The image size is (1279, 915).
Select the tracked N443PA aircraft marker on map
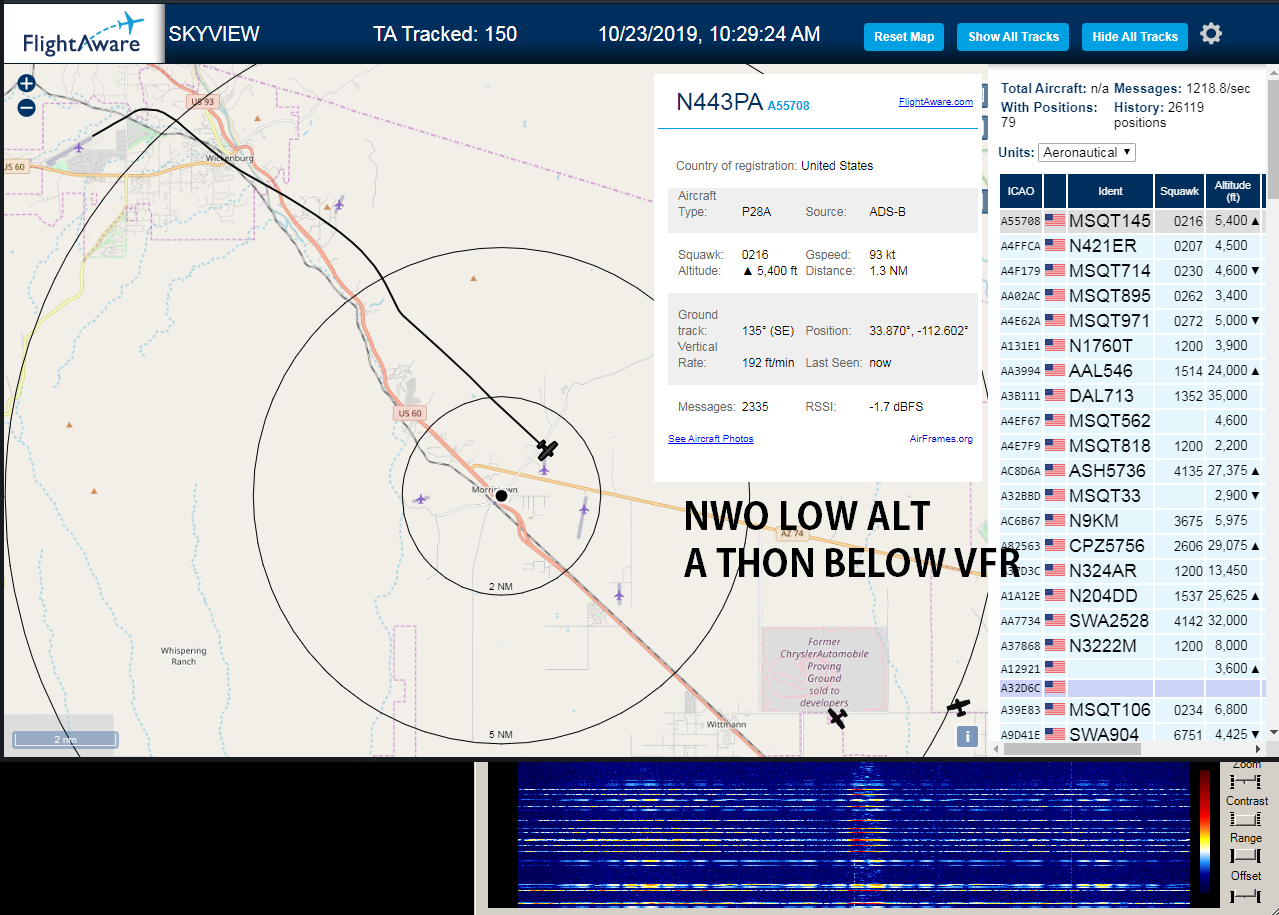click(x=546, y=450)
